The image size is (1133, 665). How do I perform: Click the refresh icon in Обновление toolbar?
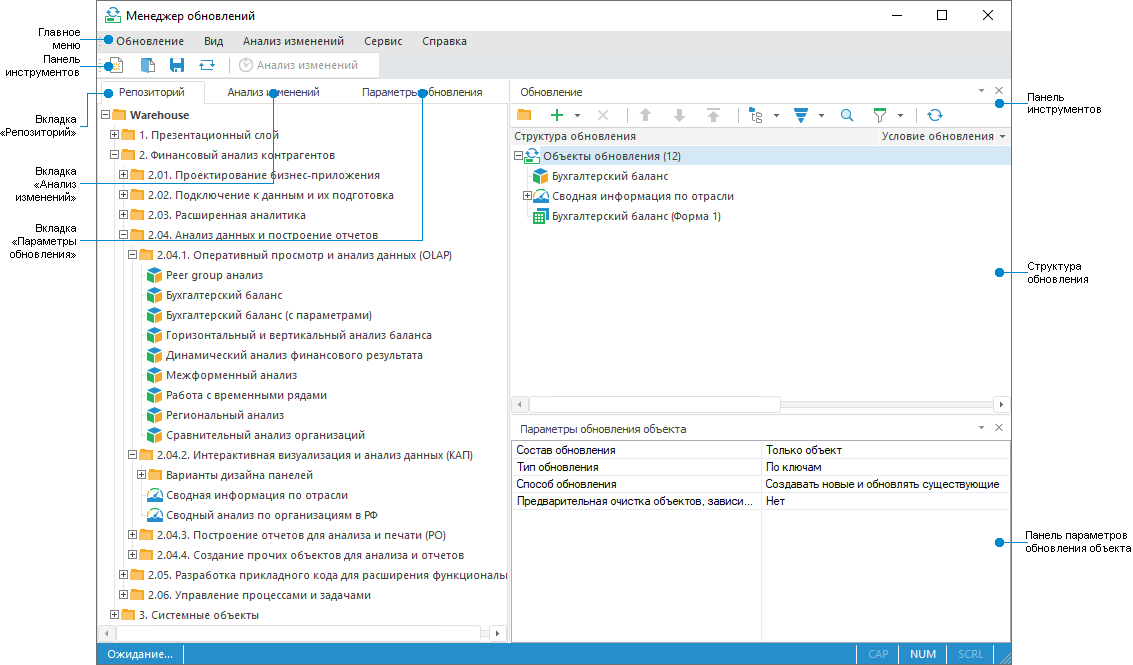934,116
